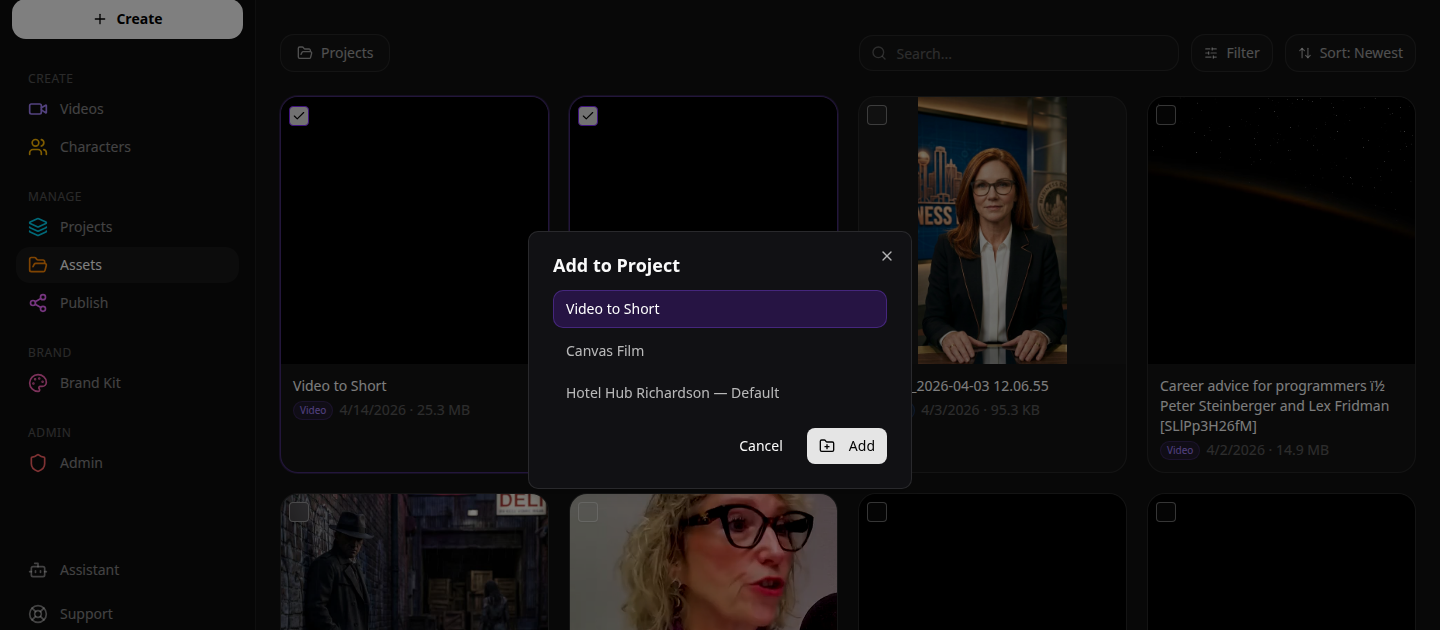Check the blonde woman with glasses asset checkbox
Screen dimensions: 1440x630
(x=588, y=512)
